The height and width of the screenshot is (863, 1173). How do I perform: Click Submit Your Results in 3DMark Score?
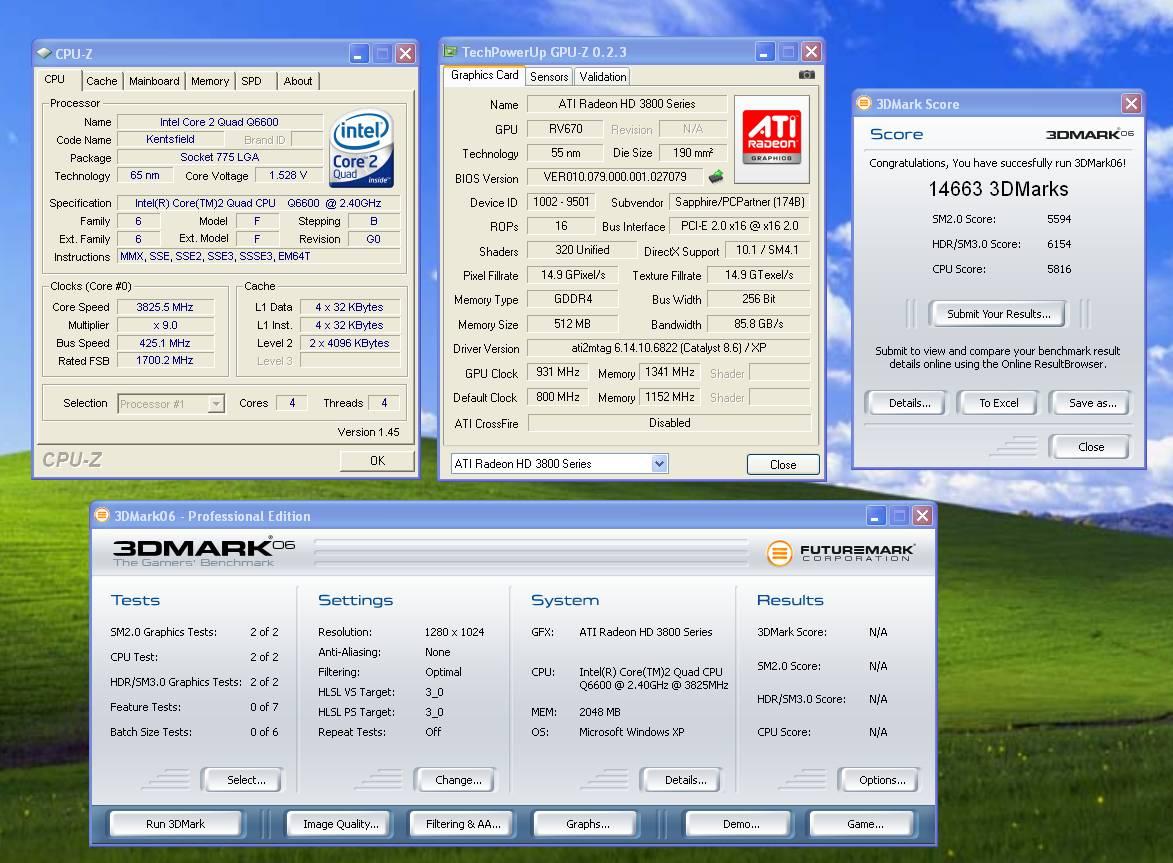pos(999,314)
